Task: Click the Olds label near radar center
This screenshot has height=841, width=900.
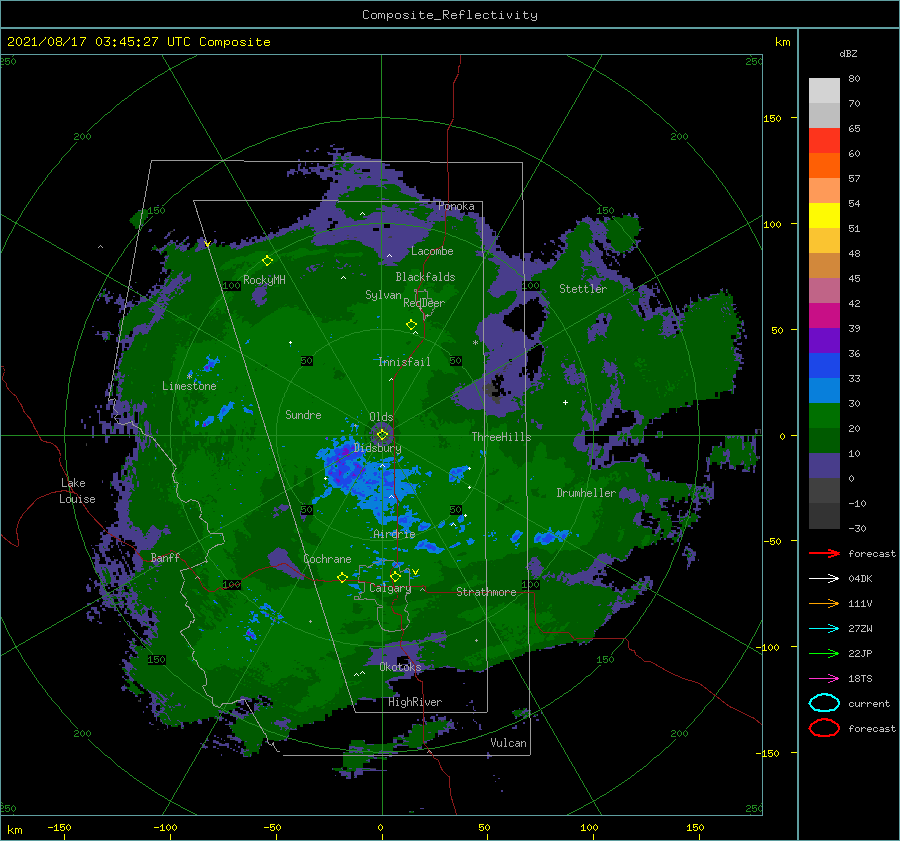Action: [x=381, y=417]
